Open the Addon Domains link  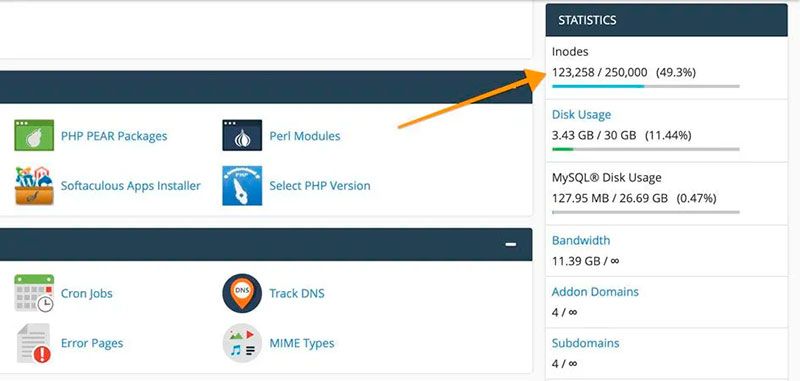(x=595, y=292)
